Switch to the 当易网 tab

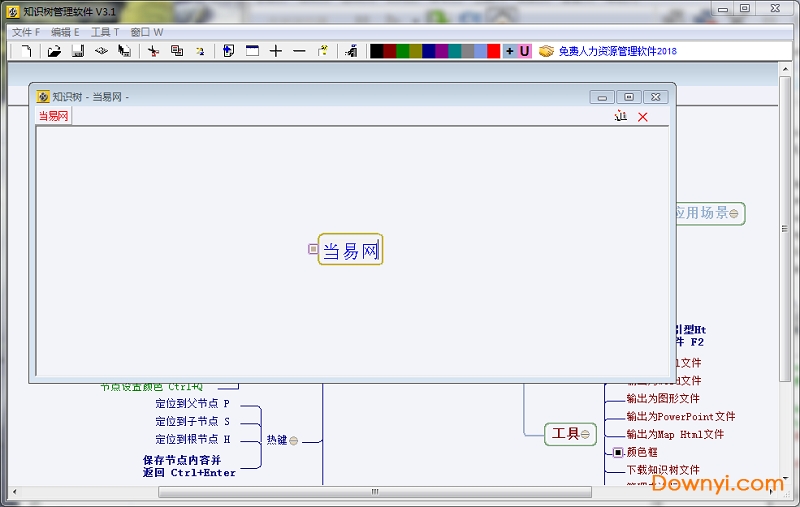tap(54, 116)
